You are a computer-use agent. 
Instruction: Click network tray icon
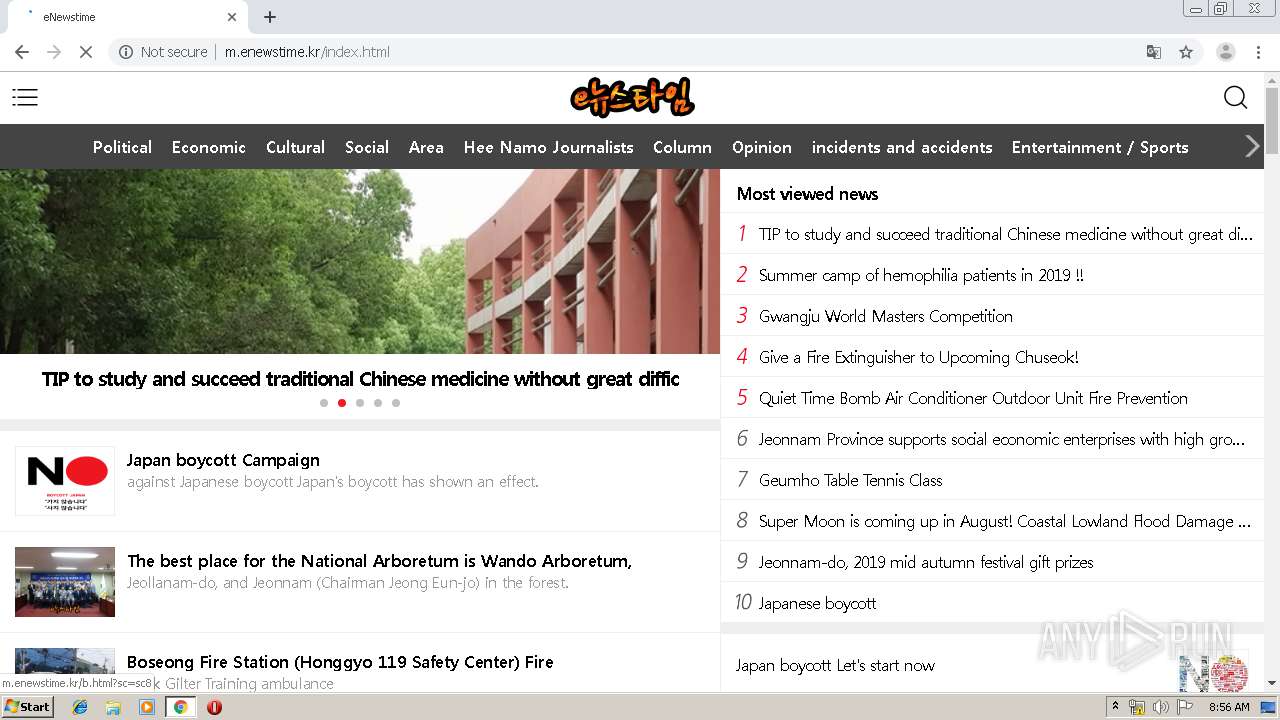1137,707
